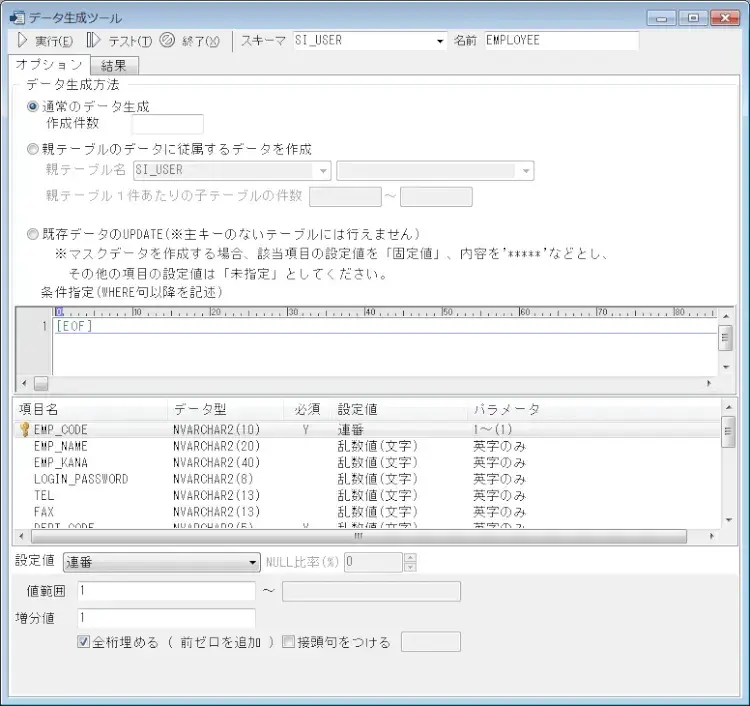The image size is (750, 706).
Task: Switch to the 結果 tab
Action: [x=114, y=65]
